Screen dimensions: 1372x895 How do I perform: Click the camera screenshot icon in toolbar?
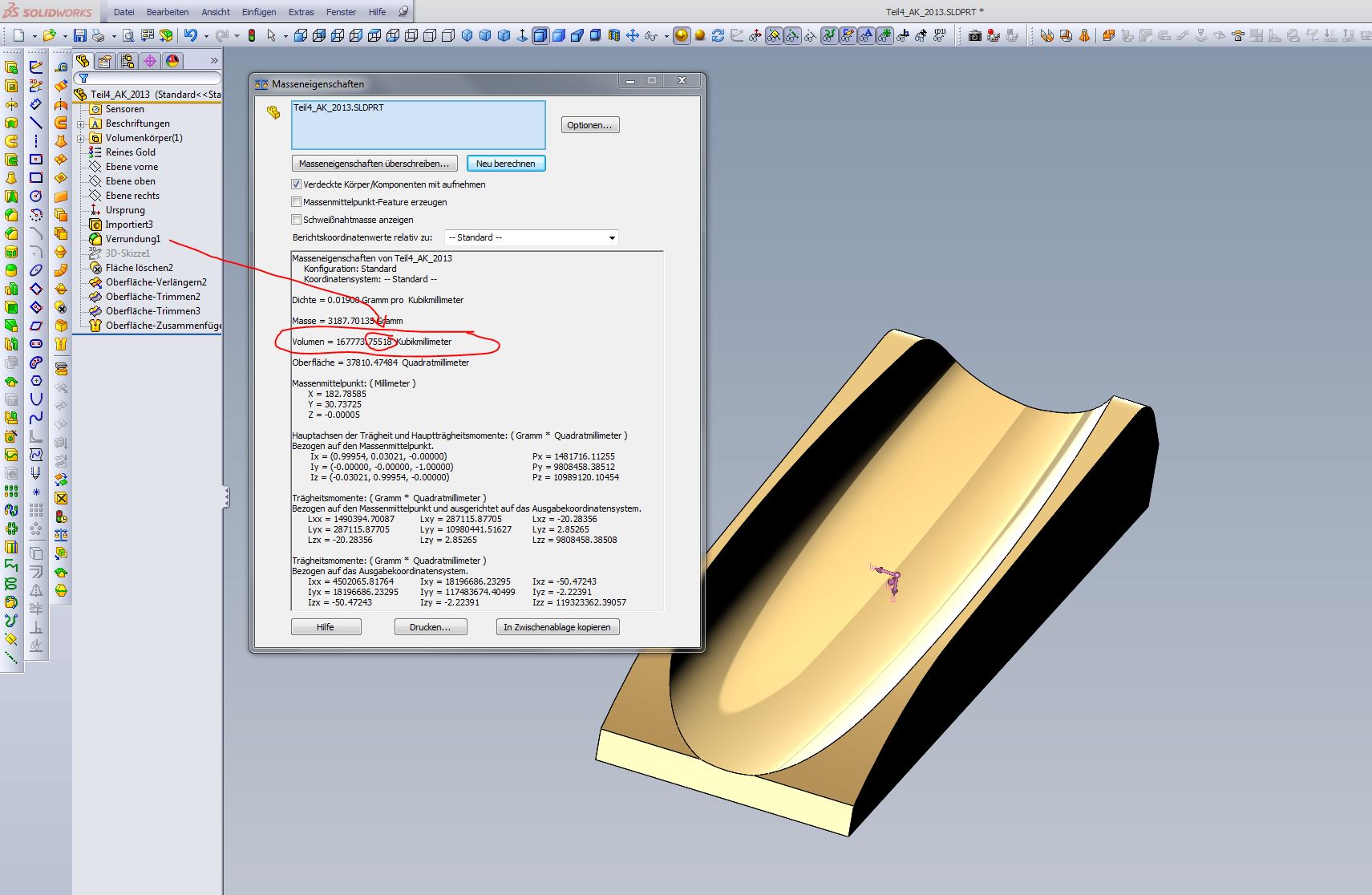[974, 35]
